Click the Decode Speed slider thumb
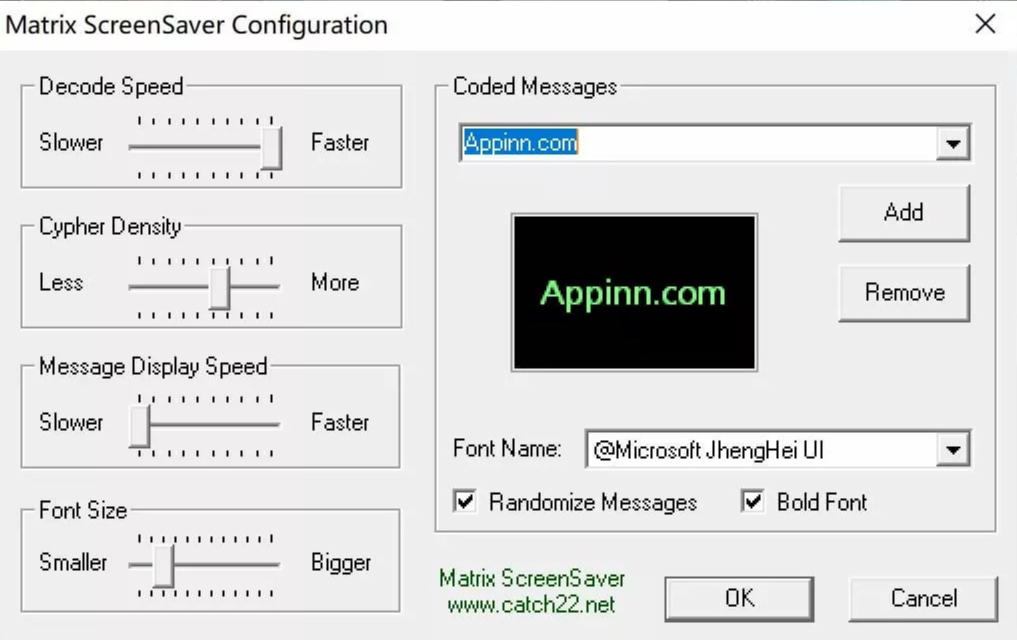1017x640 pixels. point(270,147)
